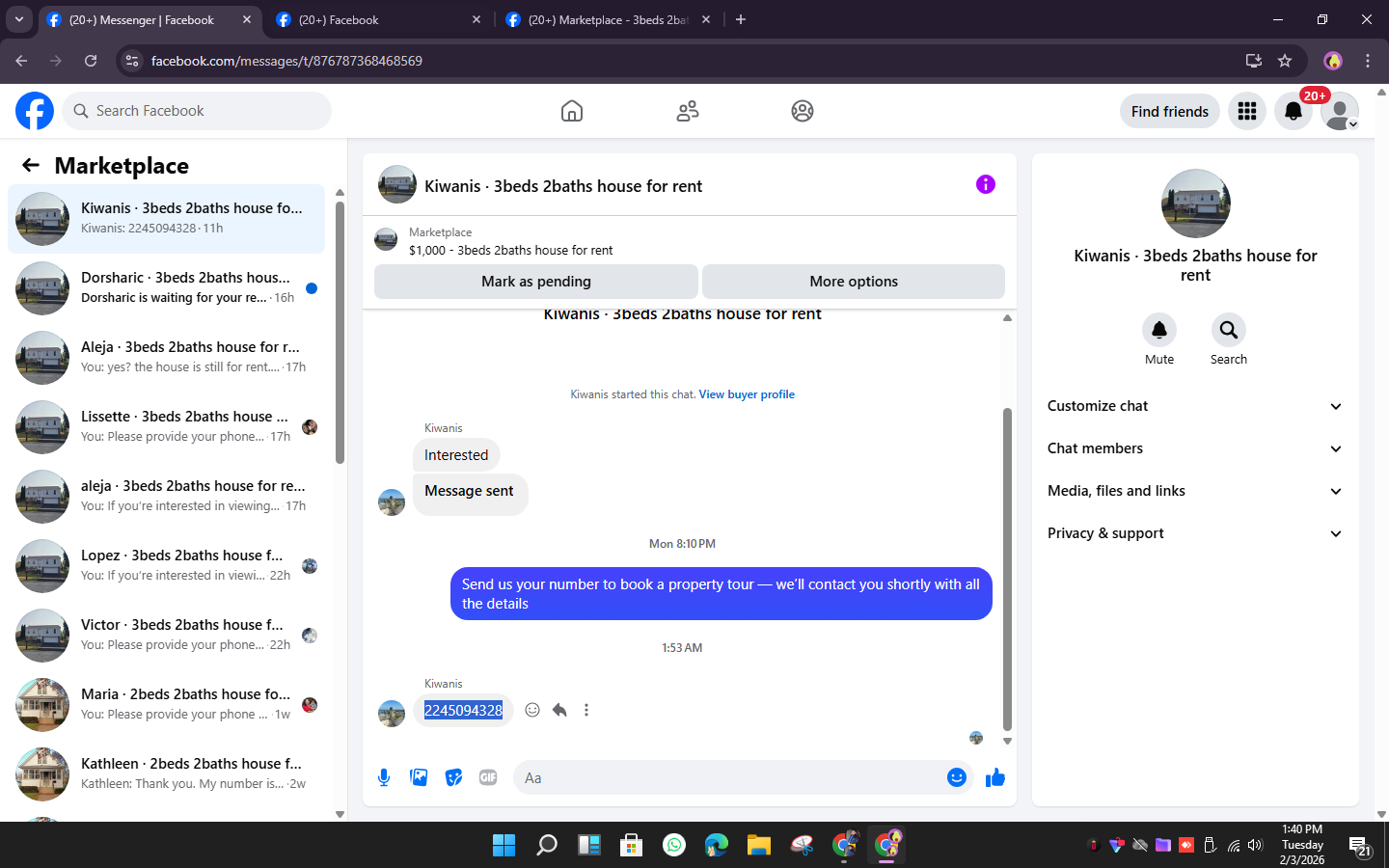Open the Aleja conversation with capital A
This screenshot has height=868, width=1389.
166,358
